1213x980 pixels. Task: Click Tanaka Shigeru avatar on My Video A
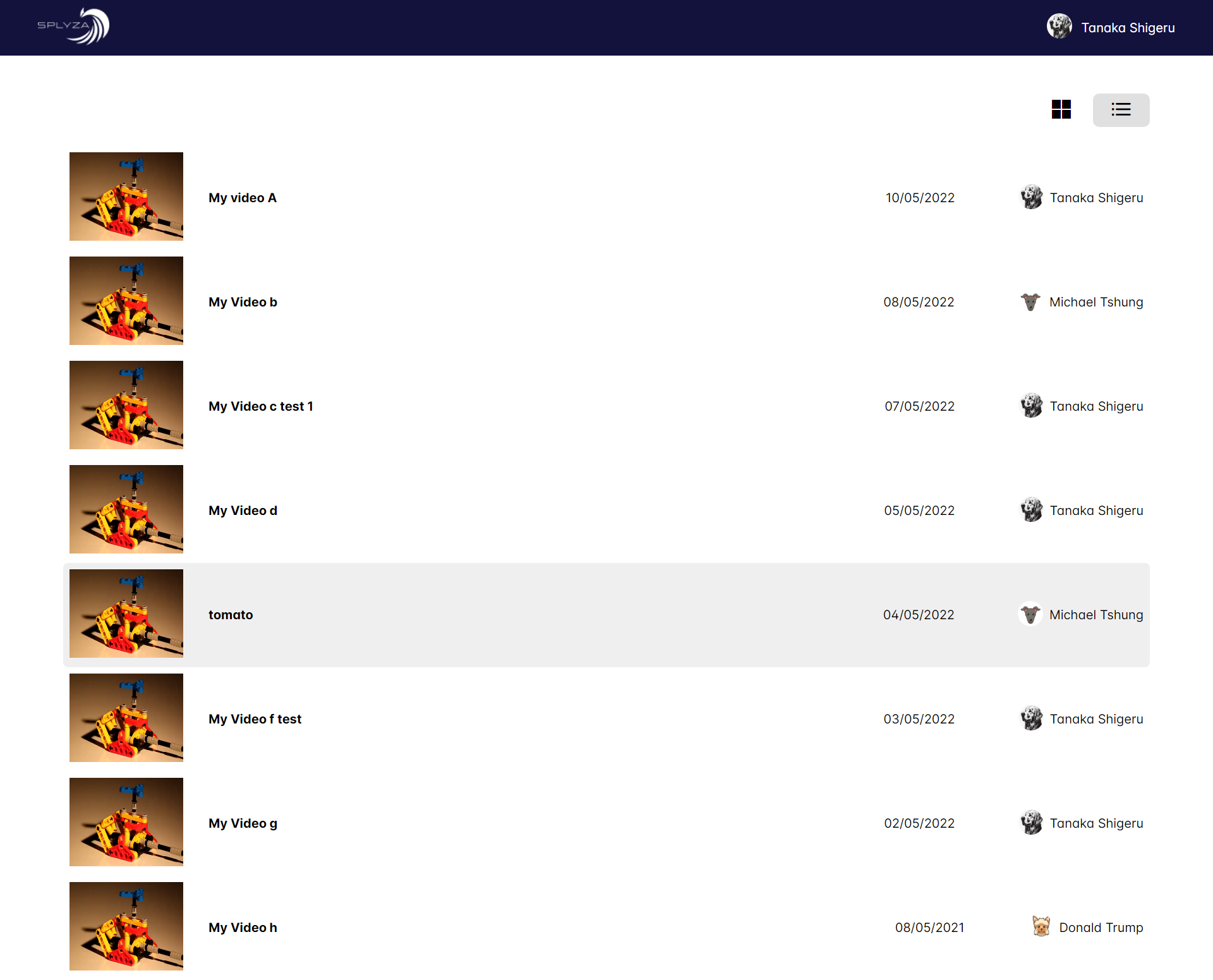point(1032,197)
